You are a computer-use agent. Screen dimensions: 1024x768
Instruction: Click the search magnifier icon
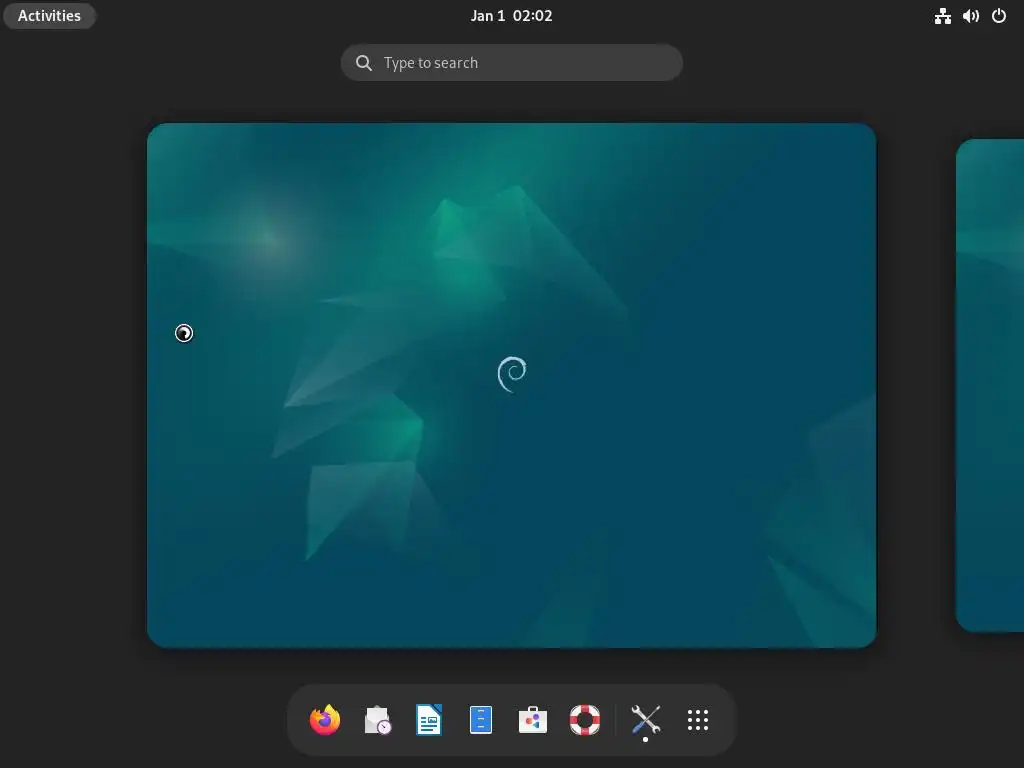tap(364, 63)
